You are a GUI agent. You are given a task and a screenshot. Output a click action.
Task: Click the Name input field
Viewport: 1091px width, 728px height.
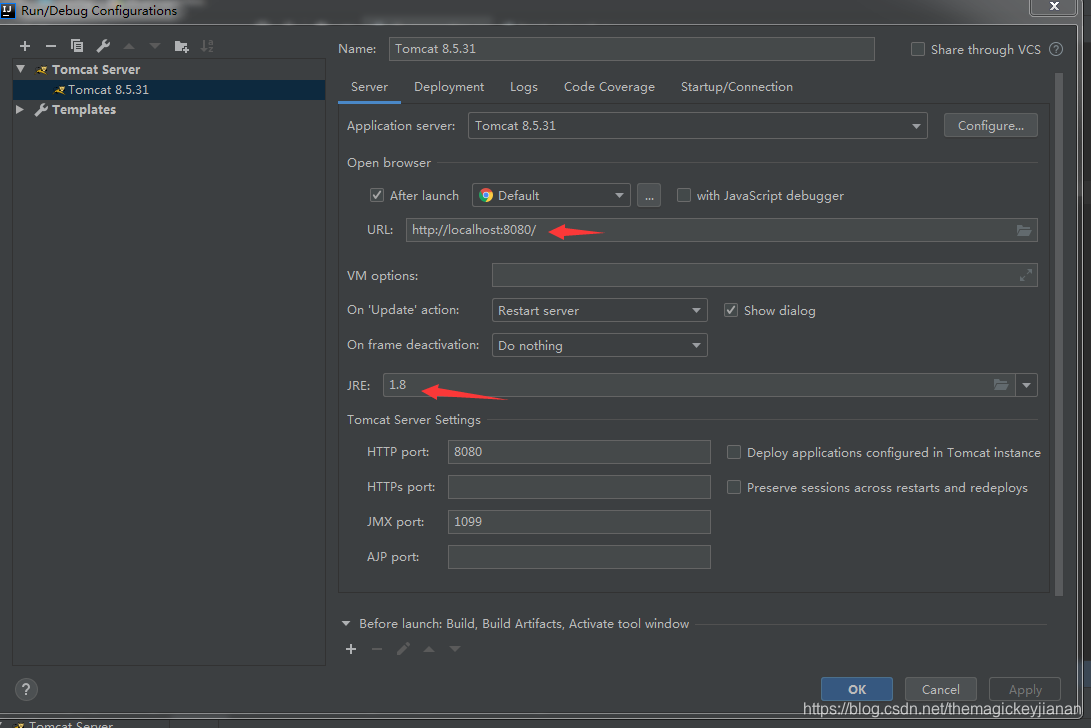[x=631, y=49]
